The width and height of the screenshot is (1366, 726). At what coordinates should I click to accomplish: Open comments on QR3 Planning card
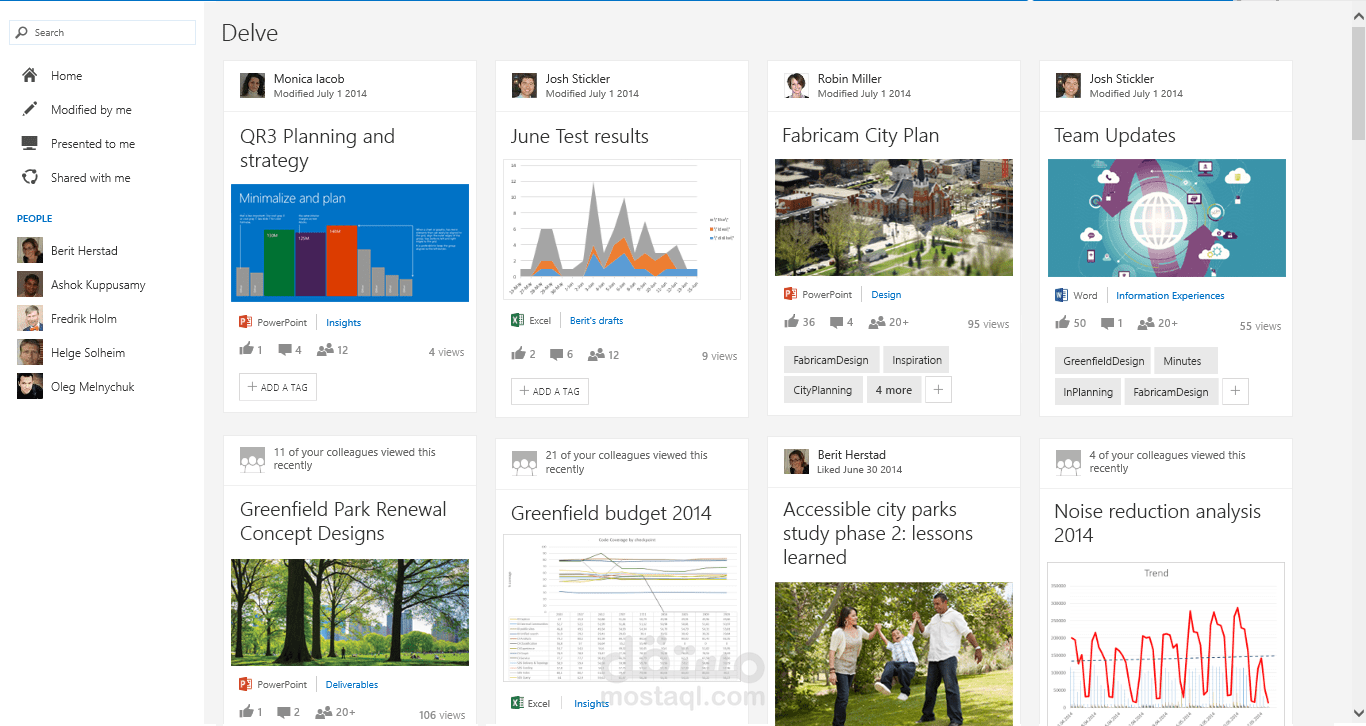(285, 351)
